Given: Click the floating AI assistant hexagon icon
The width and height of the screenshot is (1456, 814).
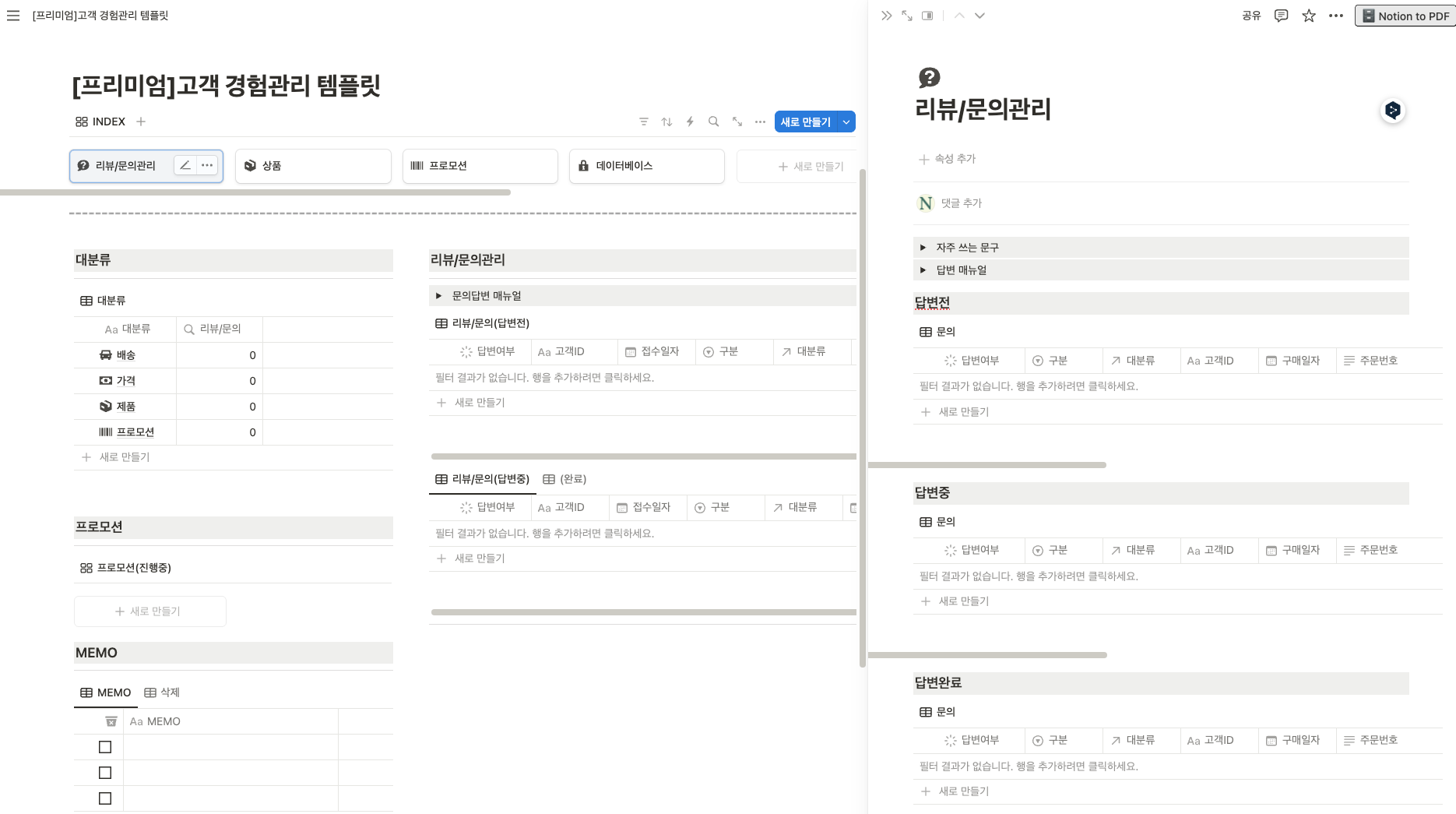Looking at the screenshot, I should [x=1393, y=111].
